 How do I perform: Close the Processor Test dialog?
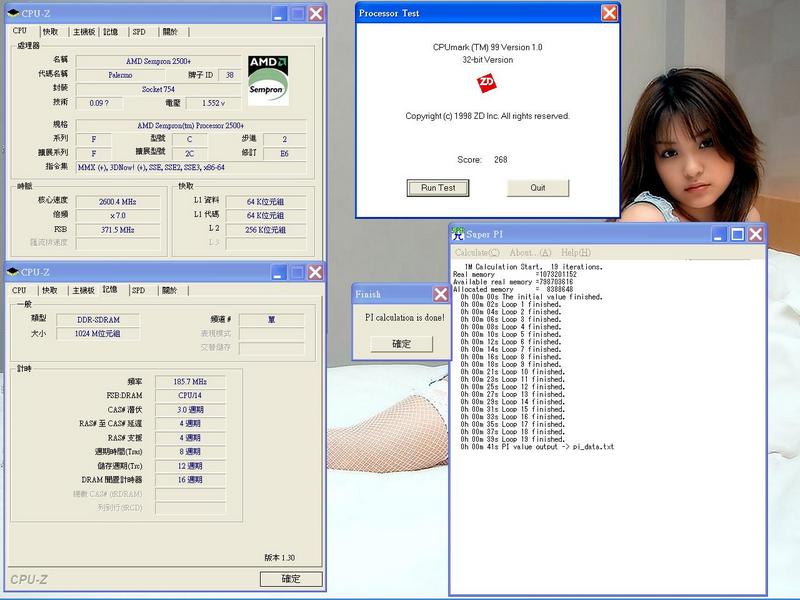click(x=609, y=13)
